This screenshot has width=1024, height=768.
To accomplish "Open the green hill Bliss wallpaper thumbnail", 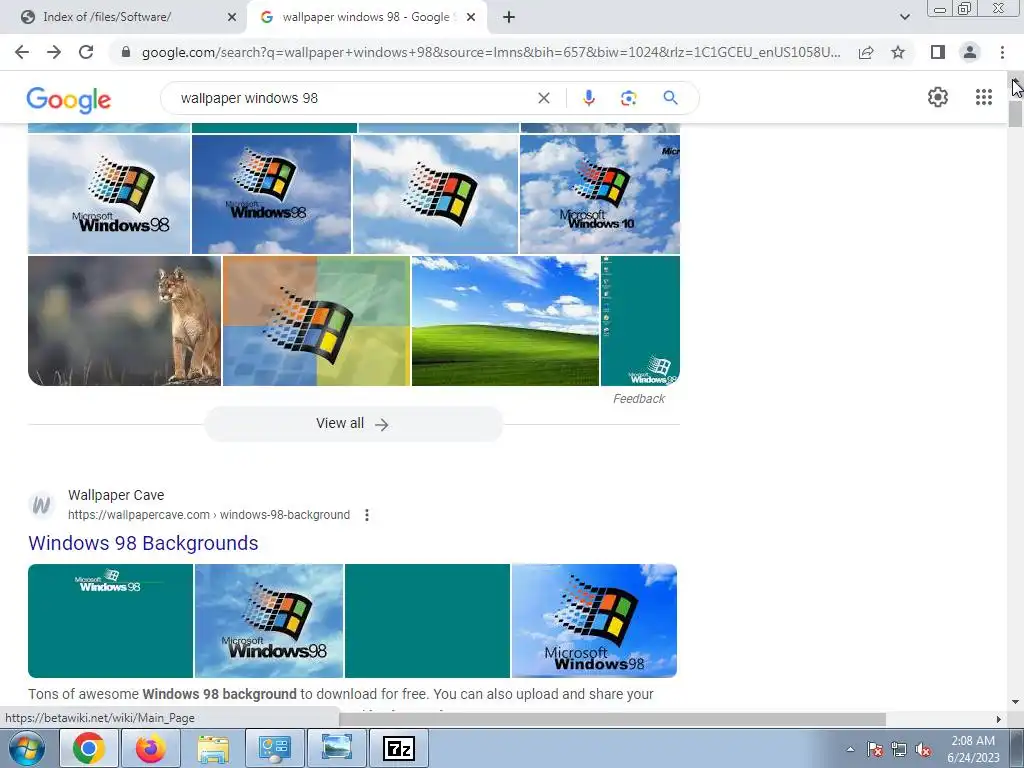I will coord(505,321).
